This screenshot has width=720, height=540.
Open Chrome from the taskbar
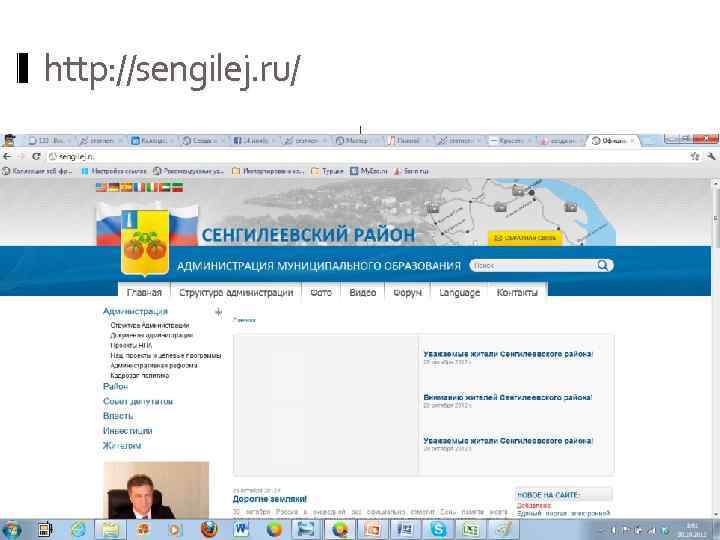[340, 529]
